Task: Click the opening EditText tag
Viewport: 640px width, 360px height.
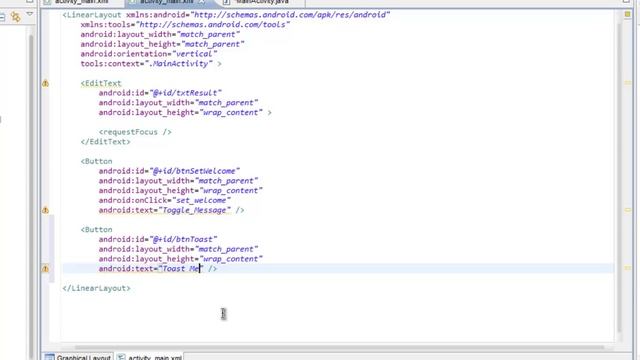Action: point(101,83)
